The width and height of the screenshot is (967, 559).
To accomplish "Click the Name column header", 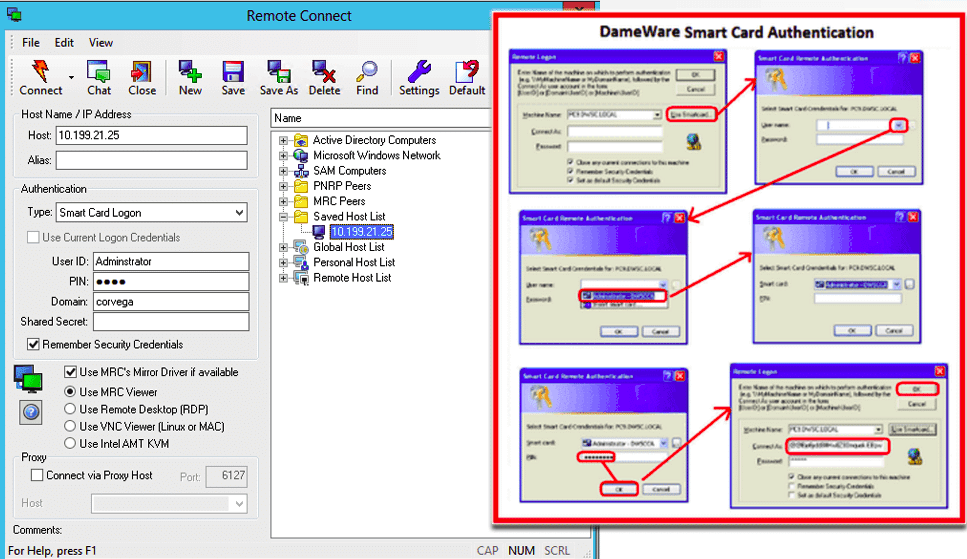I will 381,118.
